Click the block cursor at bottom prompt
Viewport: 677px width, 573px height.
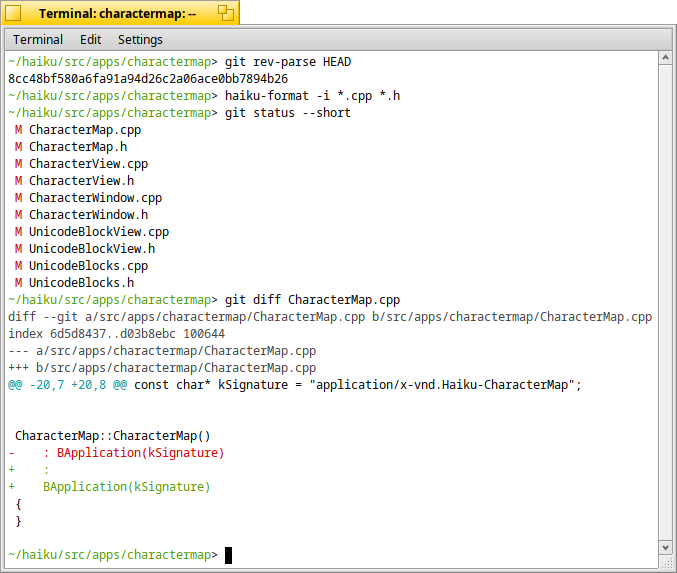click(229, 555)
